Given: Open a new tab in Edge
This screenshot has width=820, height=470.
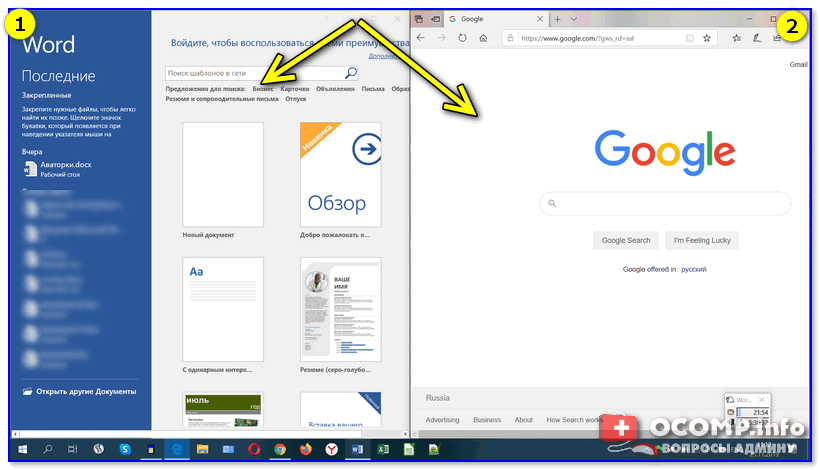Looking at the screenshot, I should [557, 19].
